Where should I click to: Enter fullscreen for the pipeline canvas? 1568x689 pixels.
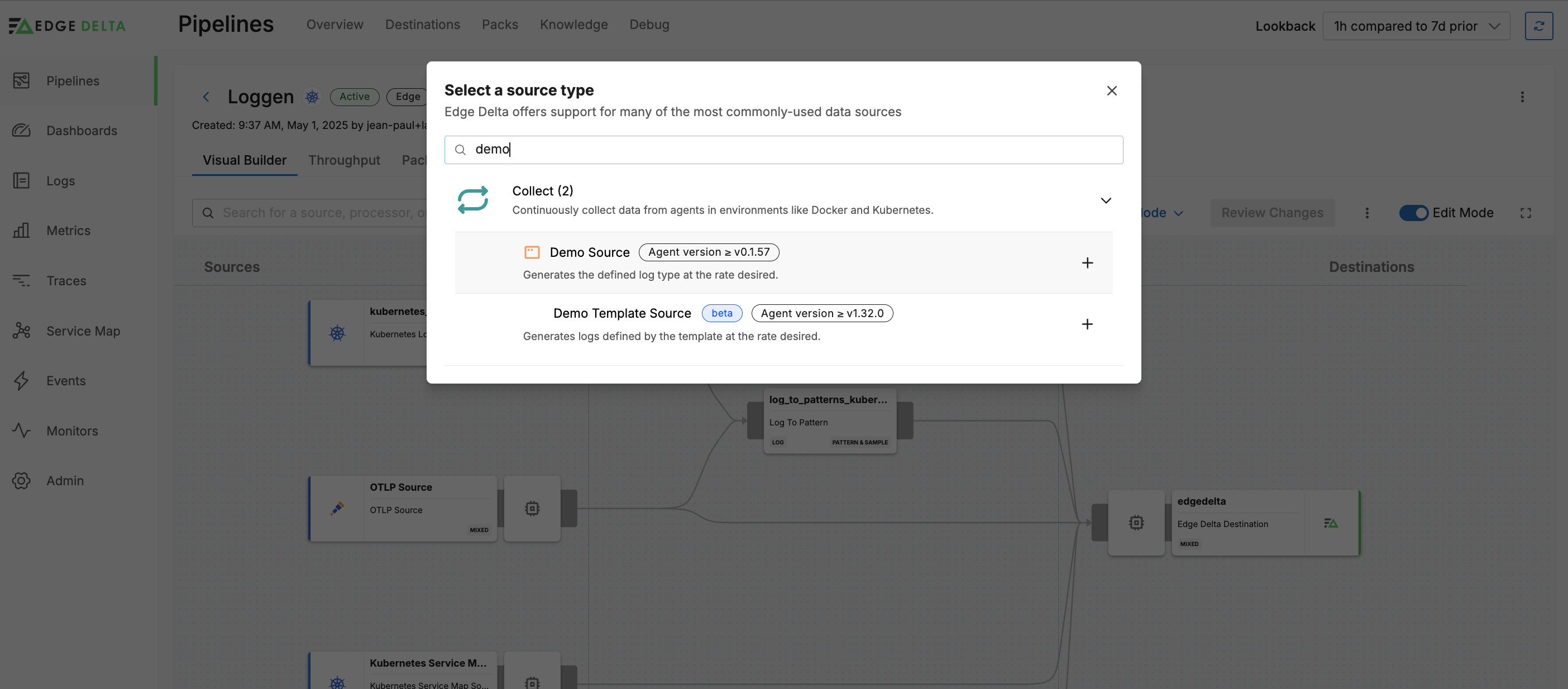pyautogui.click(x=1526, y=213)
